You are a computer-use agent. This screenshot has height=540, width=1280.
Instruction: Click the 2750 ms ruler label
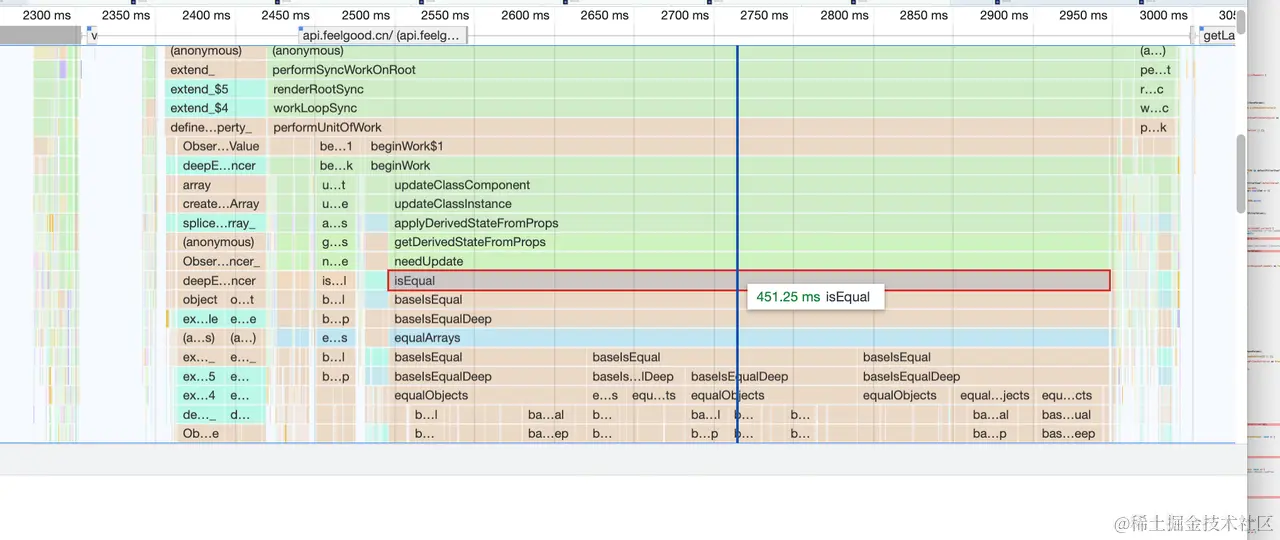pos(766,15)
